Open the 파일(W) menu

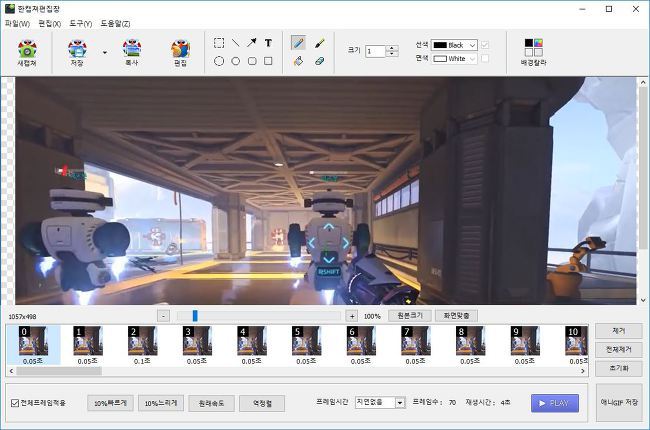pyautogui.click(x=17, y=24)
